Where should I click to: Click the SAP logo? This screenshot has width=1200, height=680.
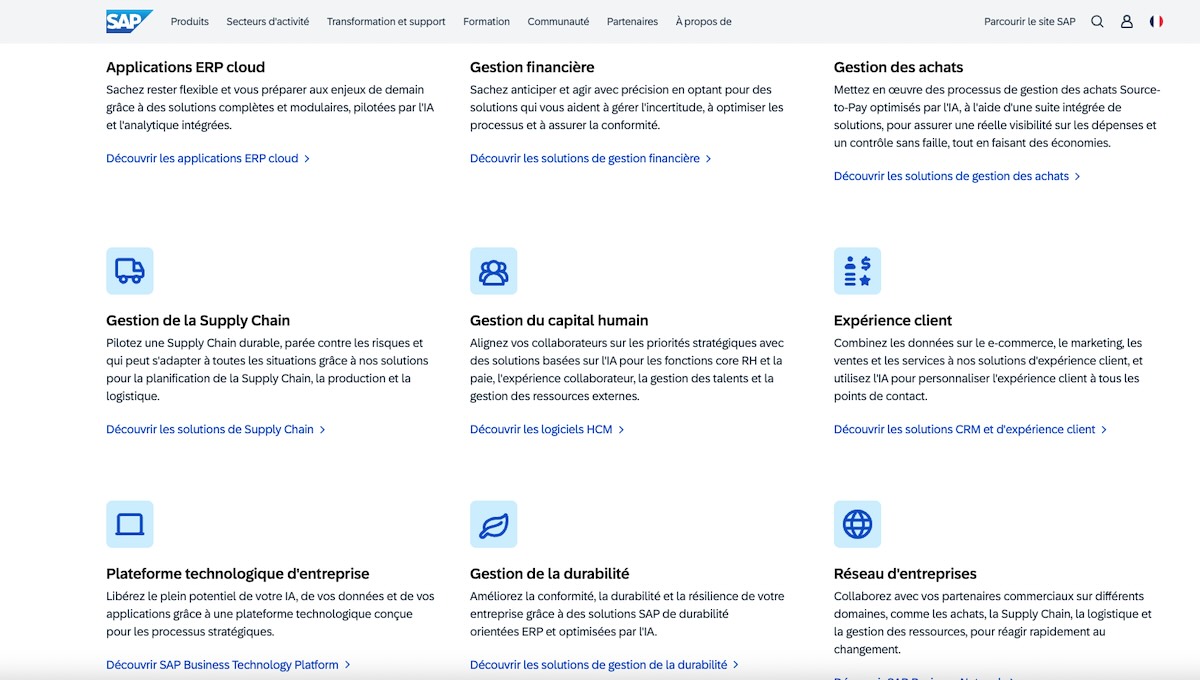pos(128,20)
